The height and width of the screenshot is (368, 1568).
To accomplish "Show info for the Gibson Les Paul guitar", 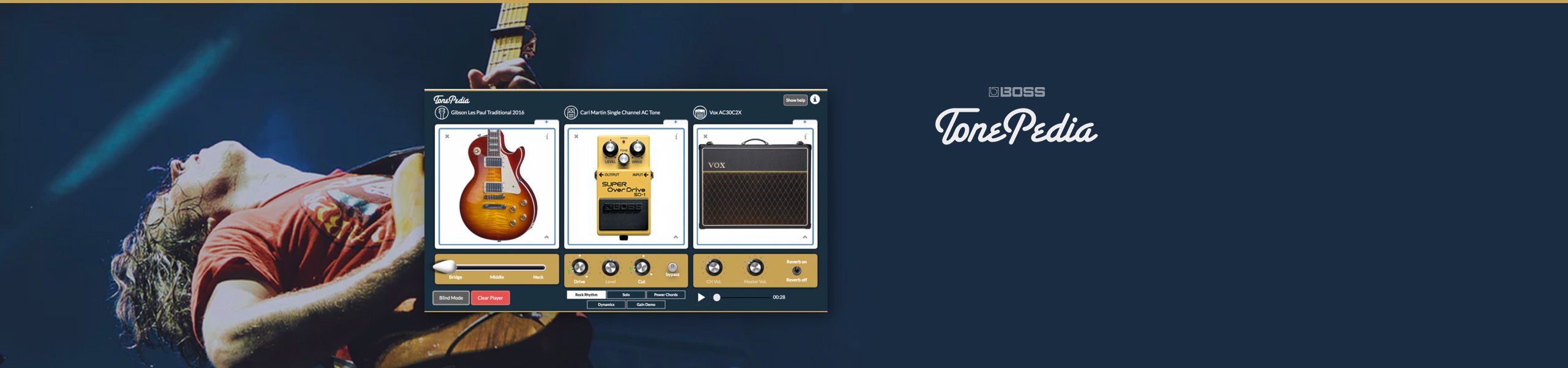I will [x=547, y=136].
